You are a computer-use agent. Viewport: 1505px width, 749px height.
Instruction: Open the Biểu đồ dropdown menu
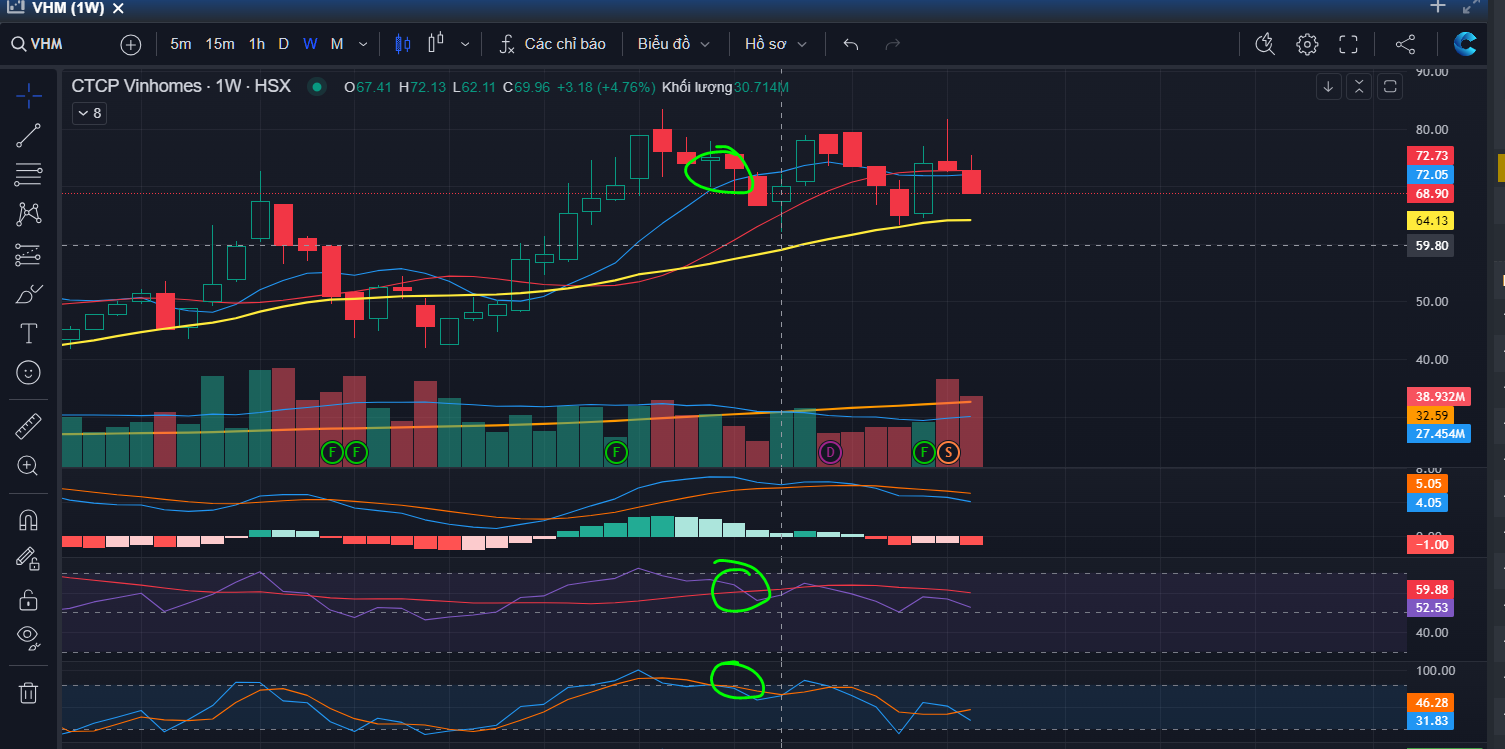(x=674, y=44)
